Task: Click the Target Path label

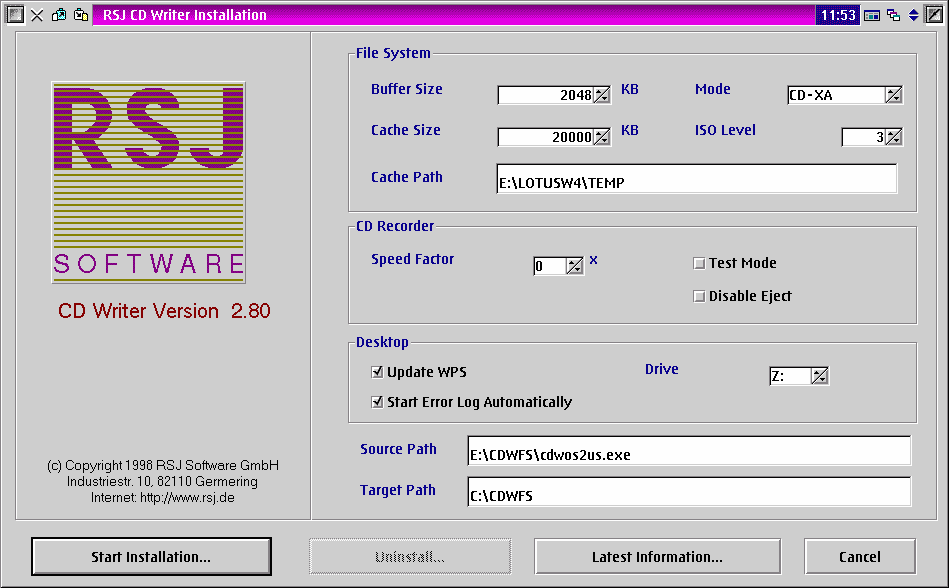Action: point(398,490)
